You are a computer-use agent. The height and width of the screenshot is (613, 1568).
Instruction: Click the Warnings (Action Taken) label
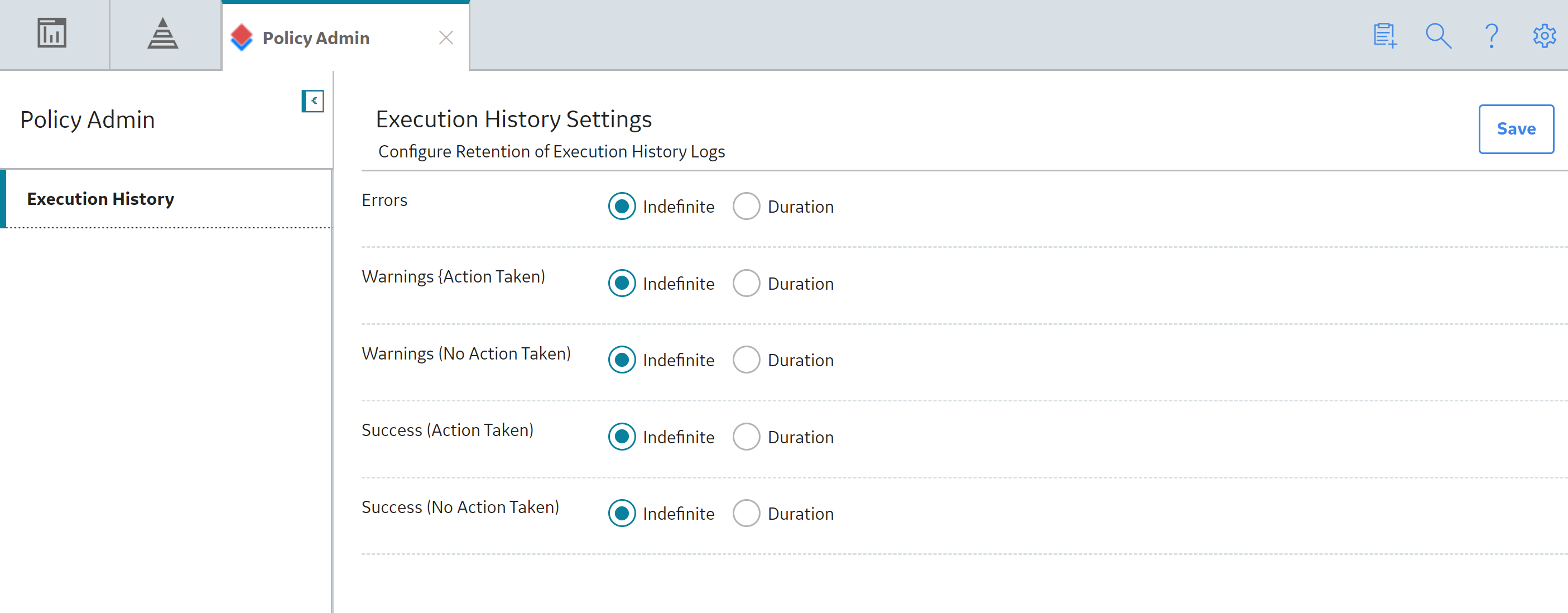[454, 277]
